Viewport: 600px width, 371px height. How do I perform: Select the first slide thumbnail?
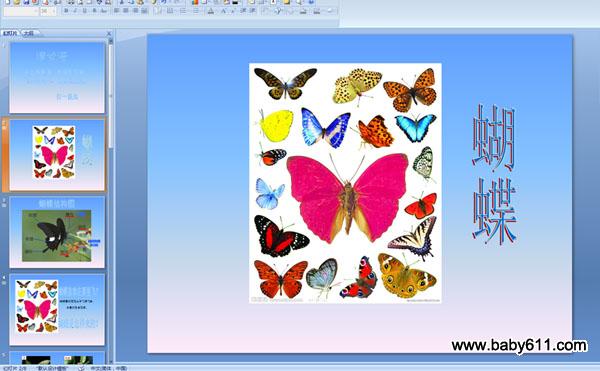(x=57, y=77)
